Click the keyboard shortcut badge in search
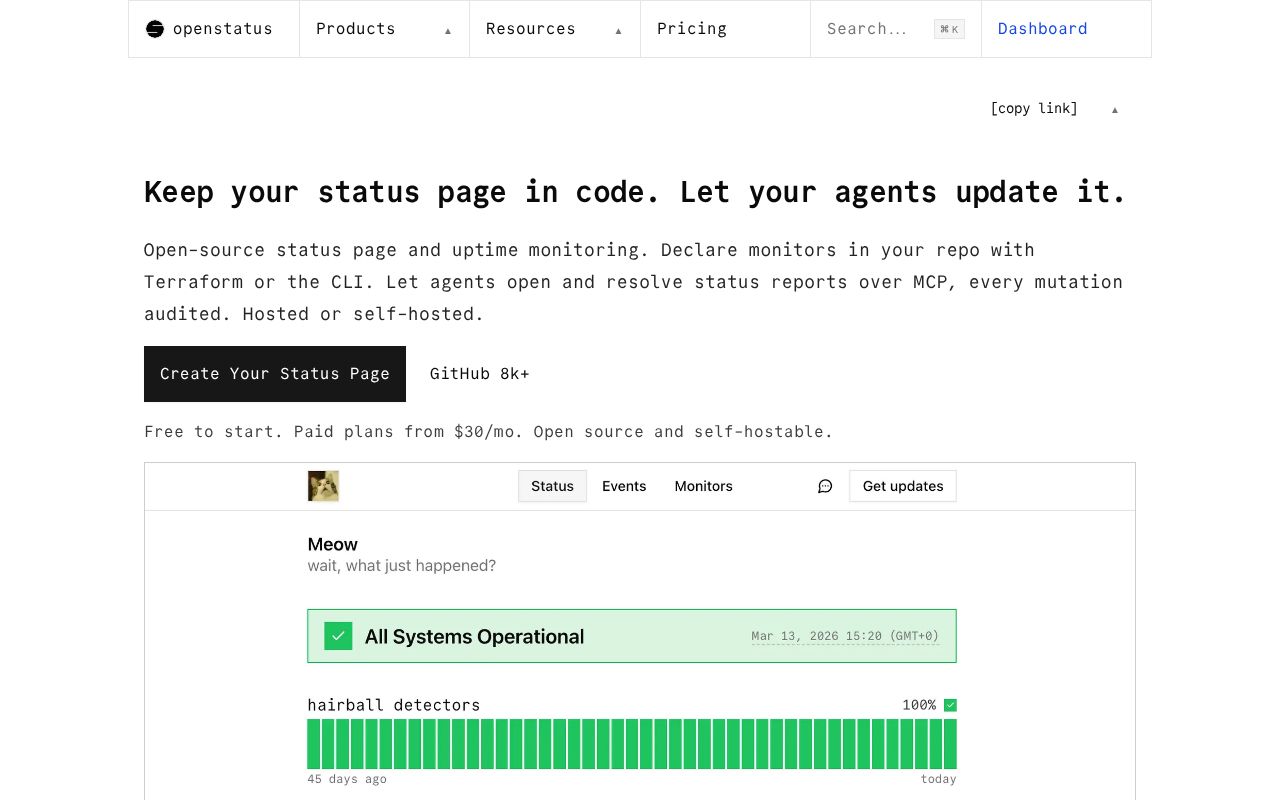1280x800 pixels. tap(949, 29)
